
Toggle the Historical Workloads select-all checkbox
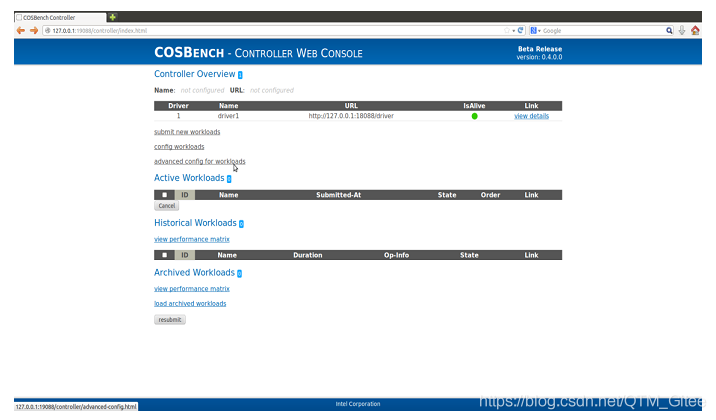(x=164, y=255)
